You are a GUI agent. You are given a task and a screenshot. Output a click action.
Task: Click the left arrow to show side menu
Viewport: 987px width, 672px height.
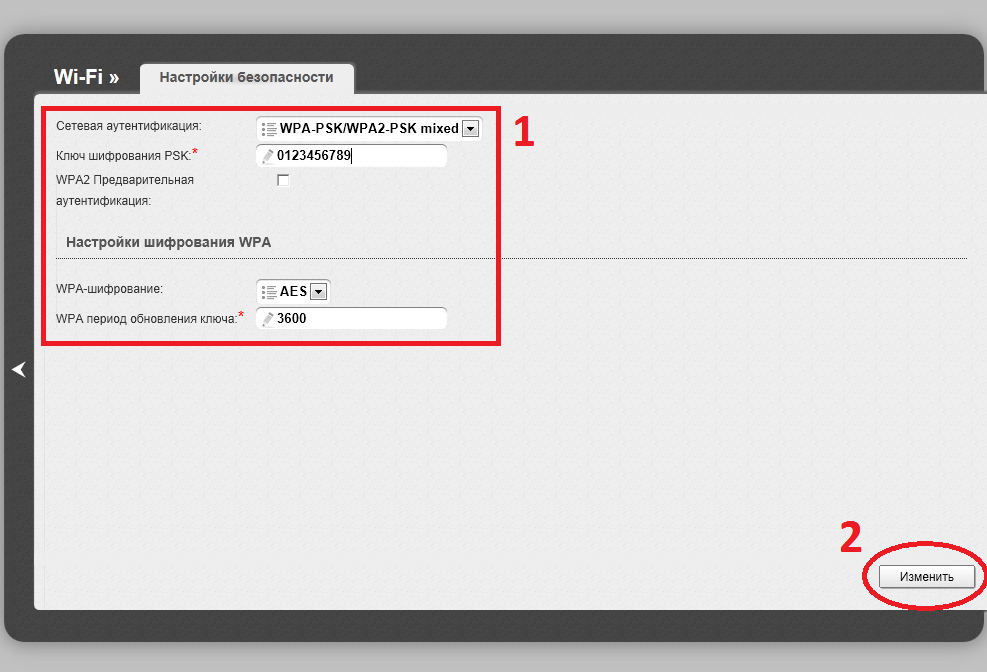17,370
